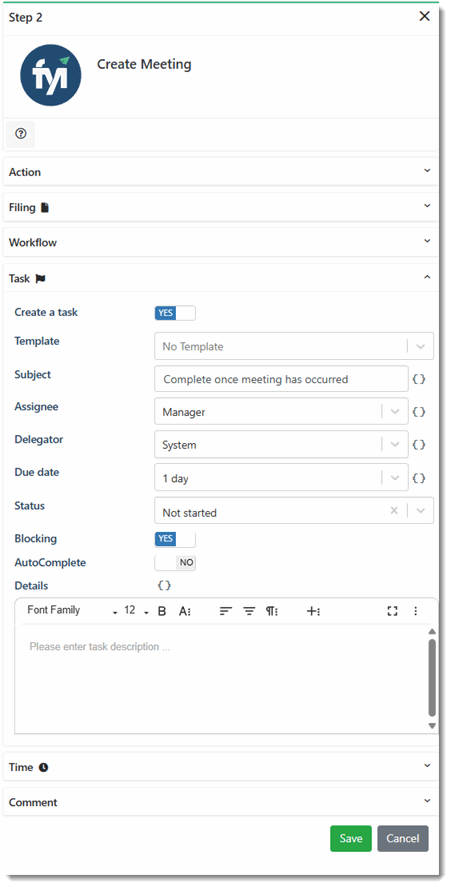The width and height of the screenshot is (451, 887).
Task: Toggle the AutoComplete switch
Action: pyautogui.click(x=175, y=563)
